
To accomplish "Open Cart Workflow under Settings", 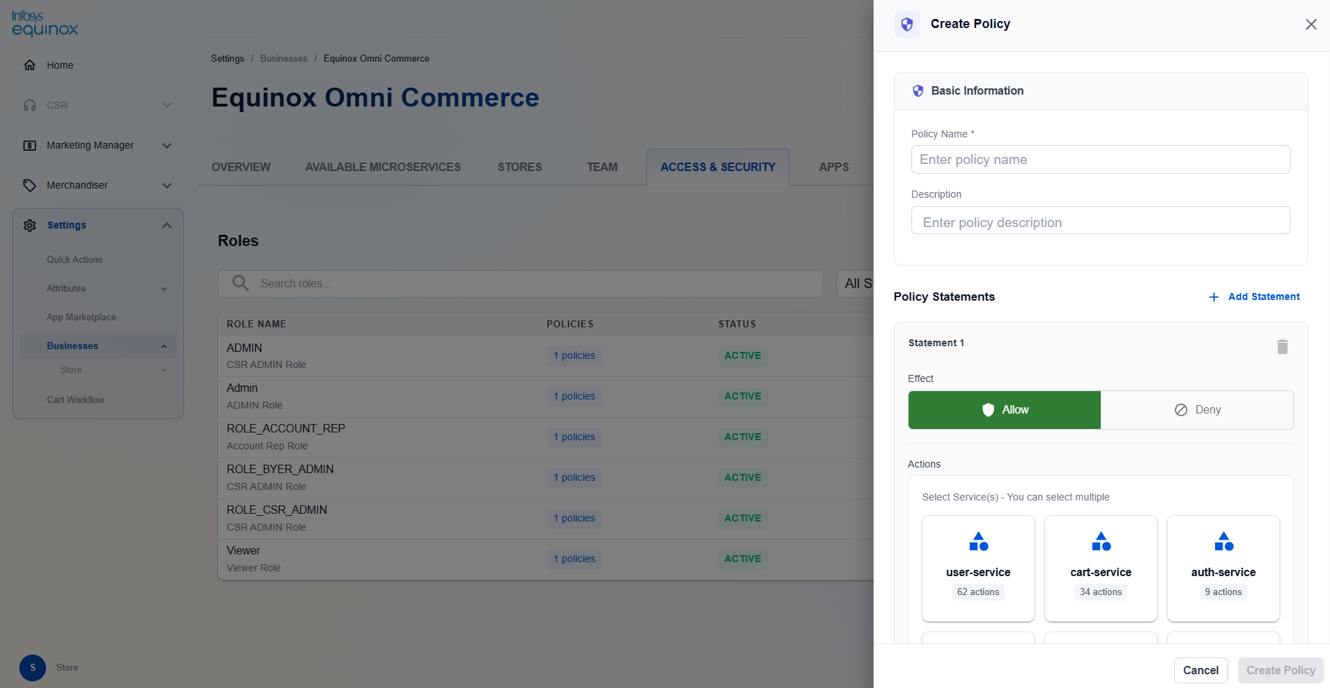I will coord(75,400).
